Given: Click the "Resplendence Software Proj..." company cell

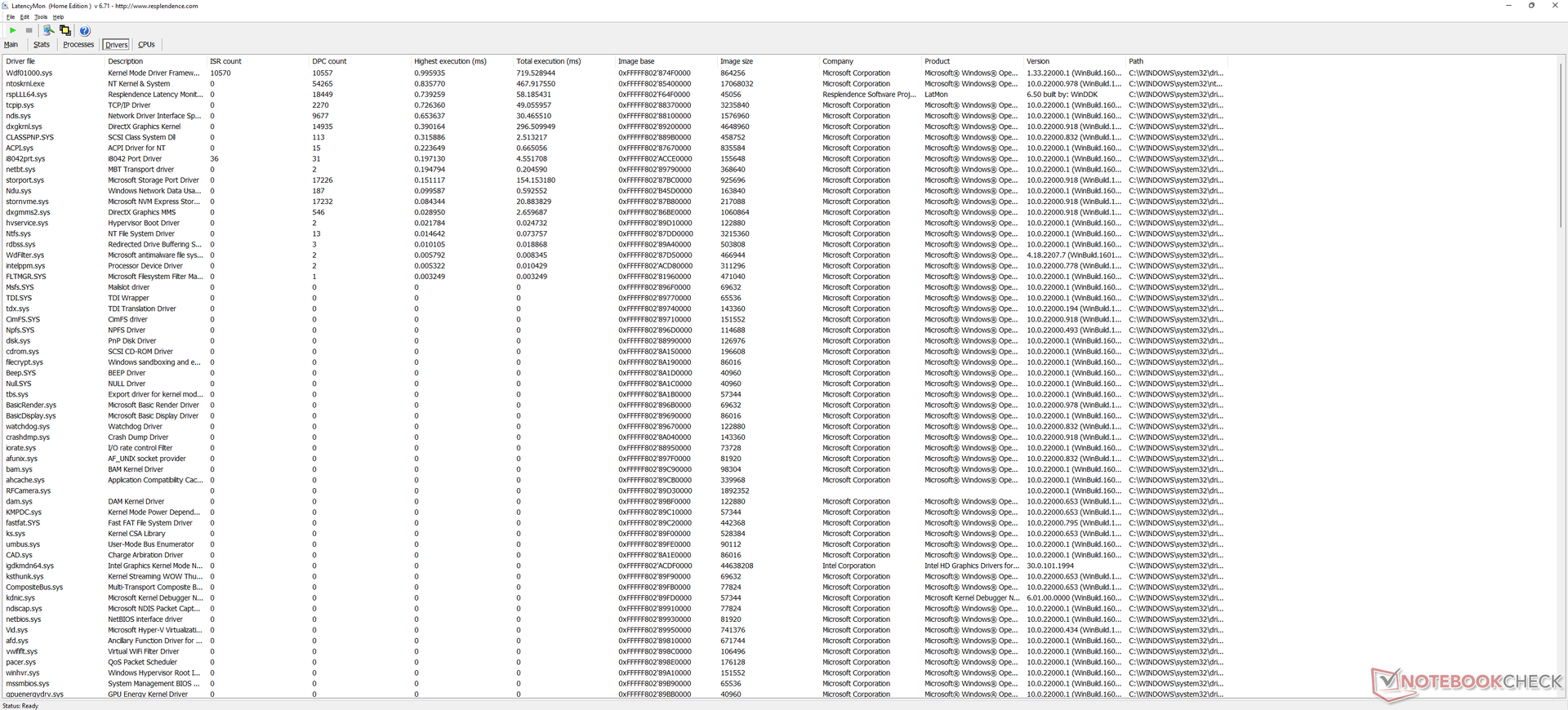Looking at the screenshot, I should tap(869, 95).
